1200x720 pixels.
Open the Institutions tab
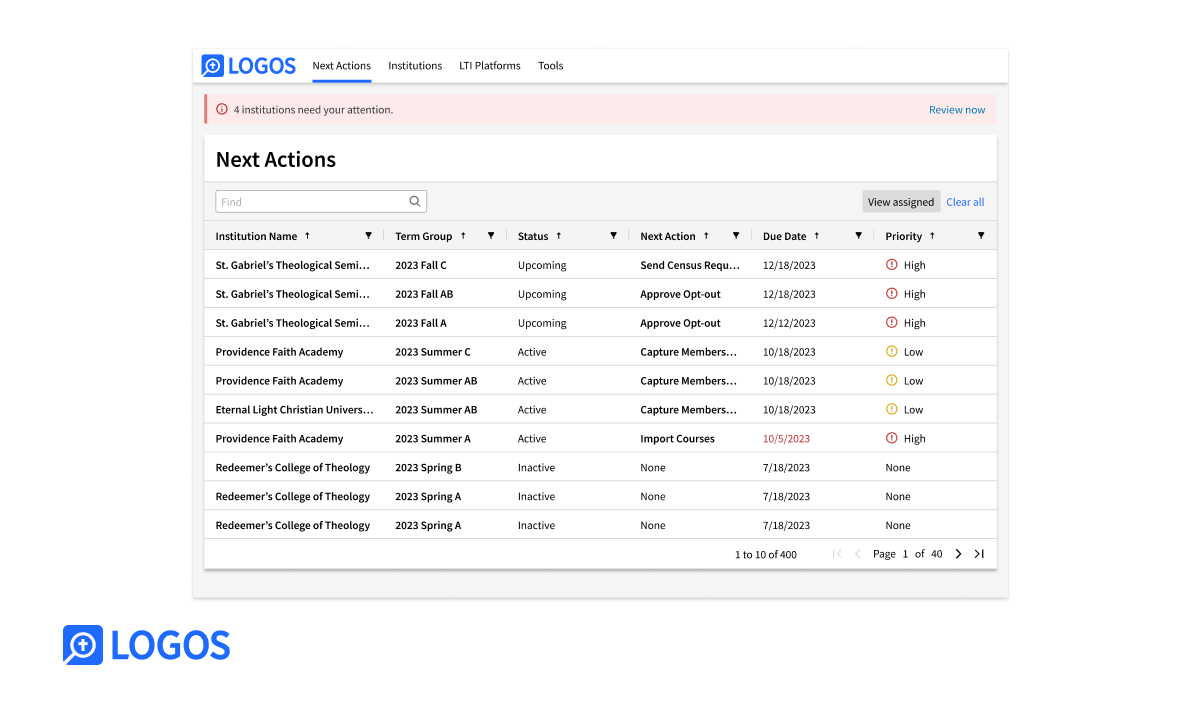coord(415,66)
